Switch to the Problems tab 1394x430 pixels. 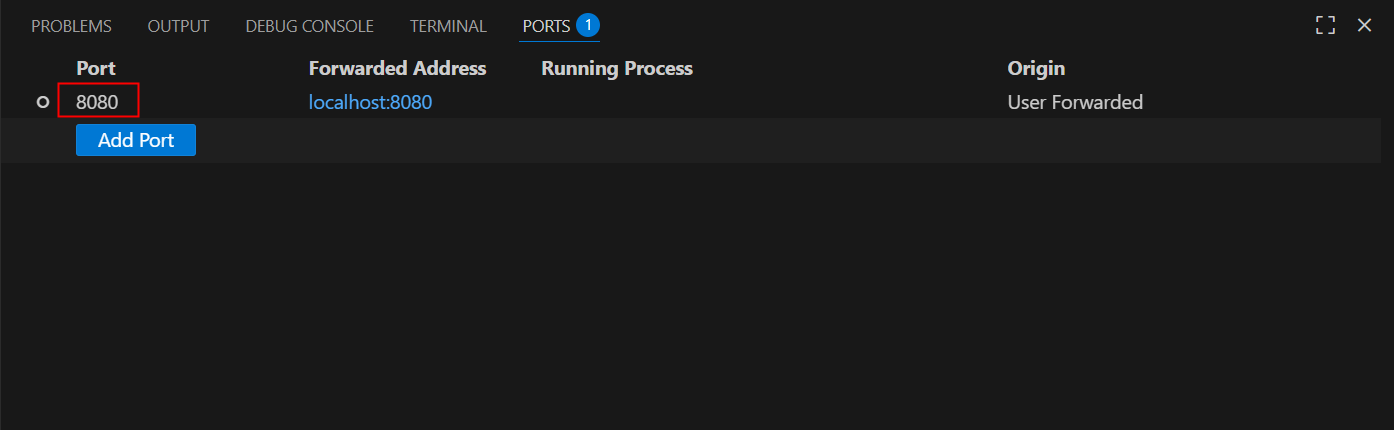(x=71, y=26)
